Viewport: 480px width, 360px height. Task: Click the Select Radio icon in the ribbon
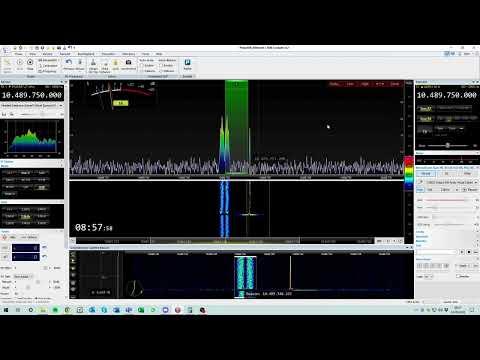[x=7, y=65]
